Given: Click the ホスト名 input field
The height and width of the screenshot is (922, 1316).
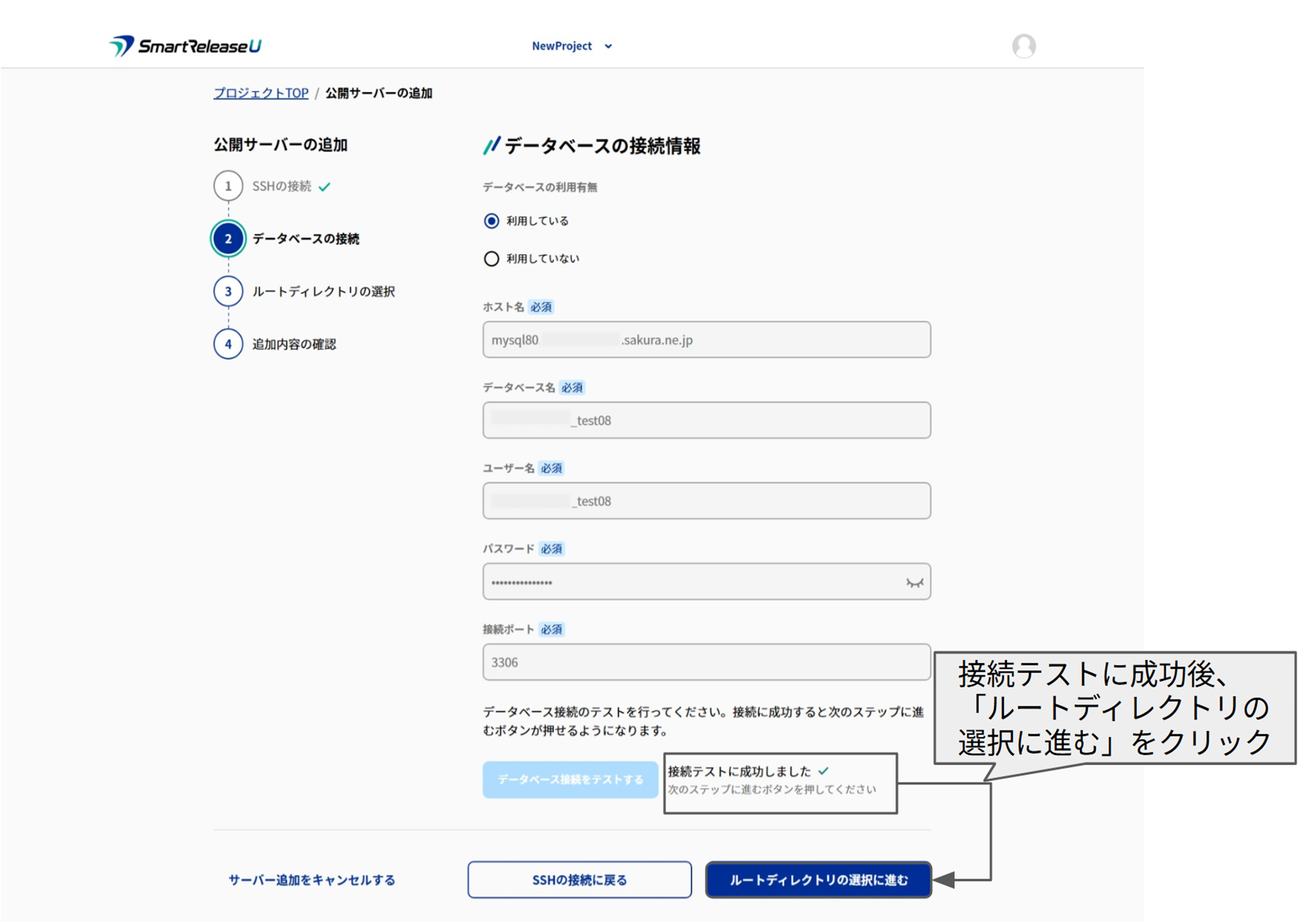Looking at the screenshot, I should pyautogui.click(x=706, y=340).
